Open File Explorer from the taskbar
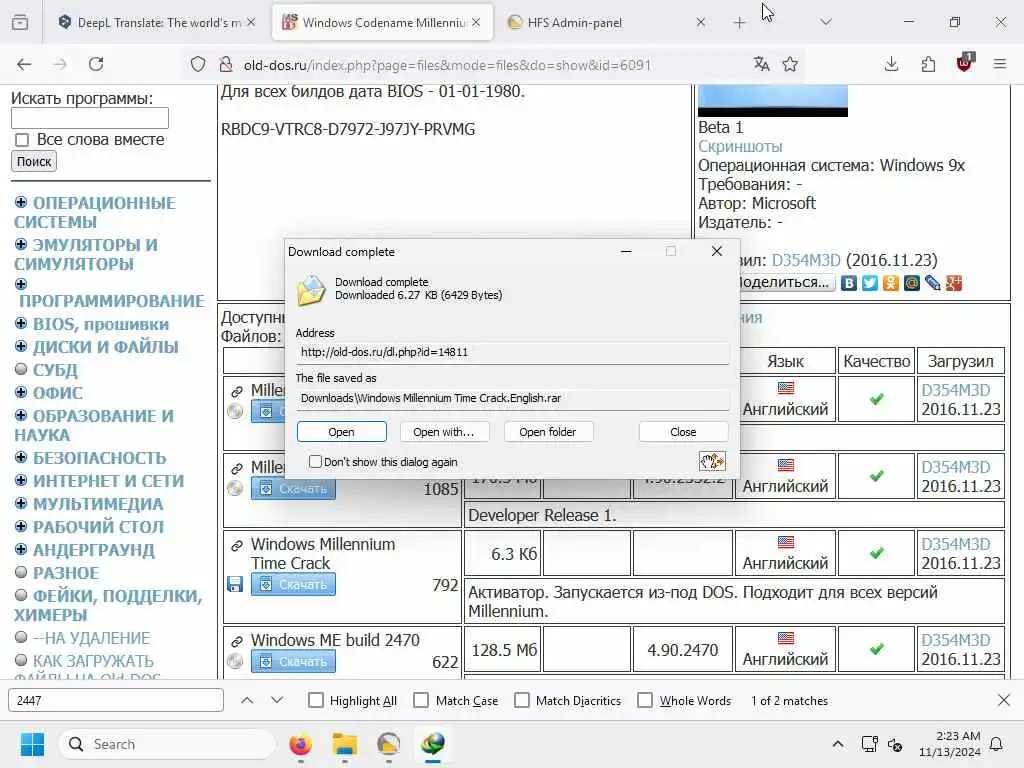Viewport: 1024px width, 768px height. pyautogui.click(x=345, y=744)
